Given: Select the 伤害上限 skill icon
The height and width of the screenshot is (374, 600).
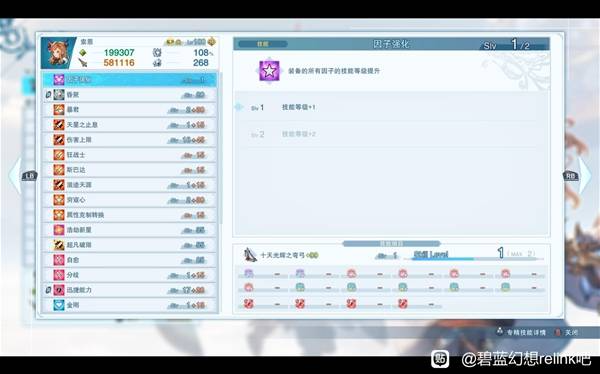Looking at the screenshot, I should click(x=59, y=140).
